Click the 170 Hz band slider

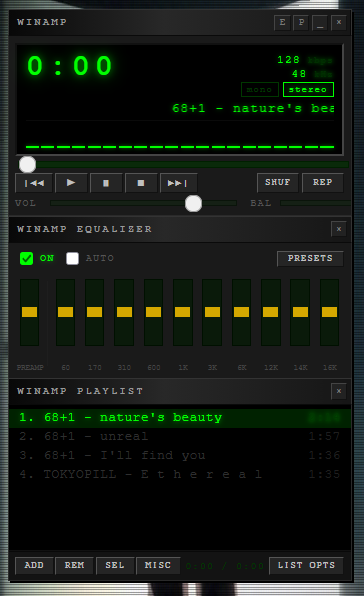[x=95, y=312]
